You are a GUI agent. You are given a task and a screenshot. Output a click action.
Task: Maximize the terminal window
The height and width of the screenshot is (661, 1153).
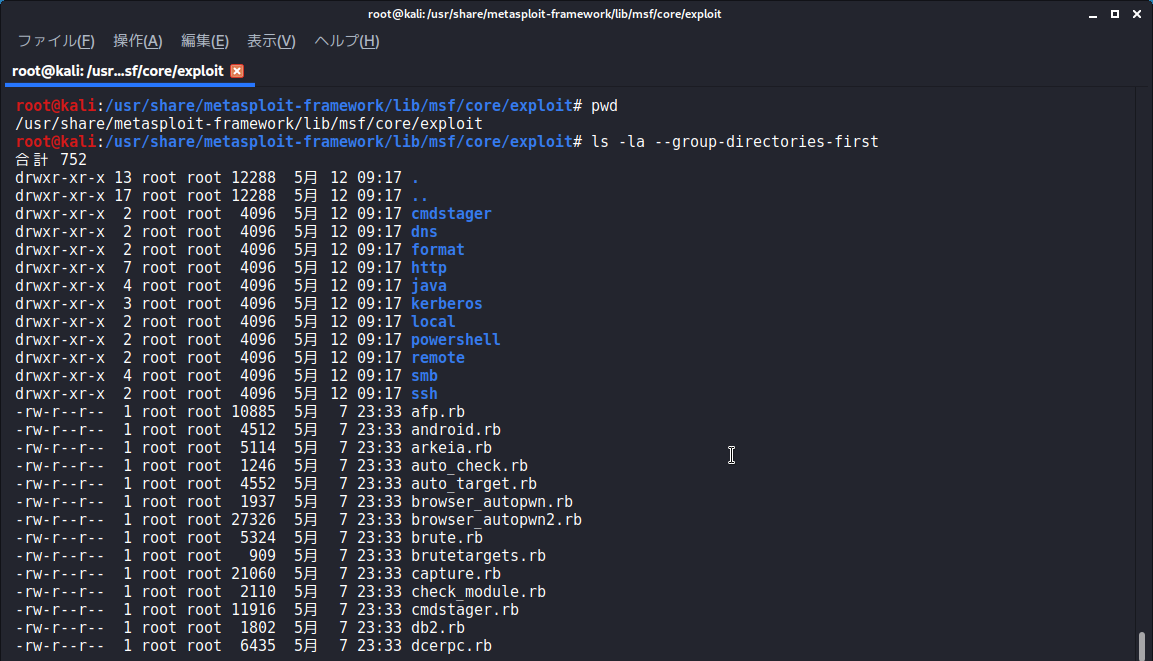[1115, 14]
